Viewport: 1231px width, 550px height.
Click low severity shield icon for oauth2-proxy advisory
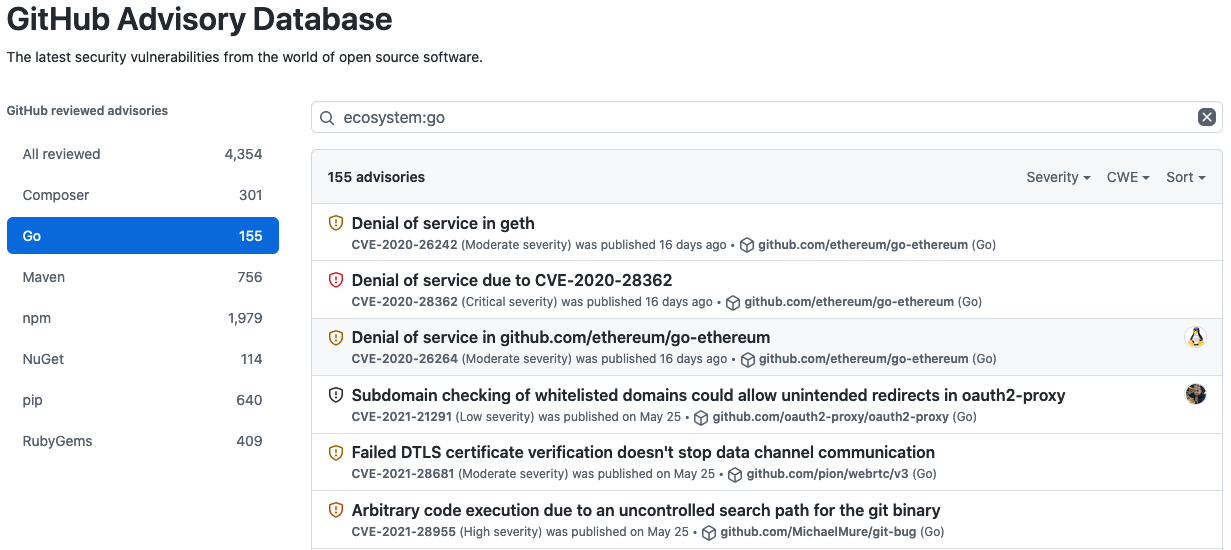pos(336,395)
